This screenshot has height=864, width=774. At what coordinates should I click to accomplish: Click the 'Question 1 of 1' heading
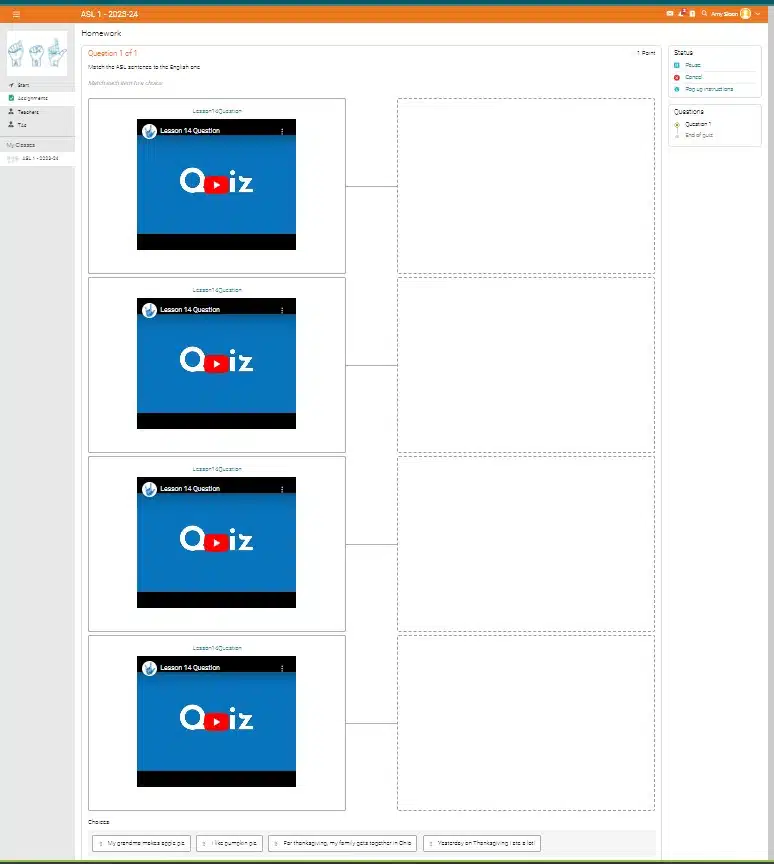(112, 53)
